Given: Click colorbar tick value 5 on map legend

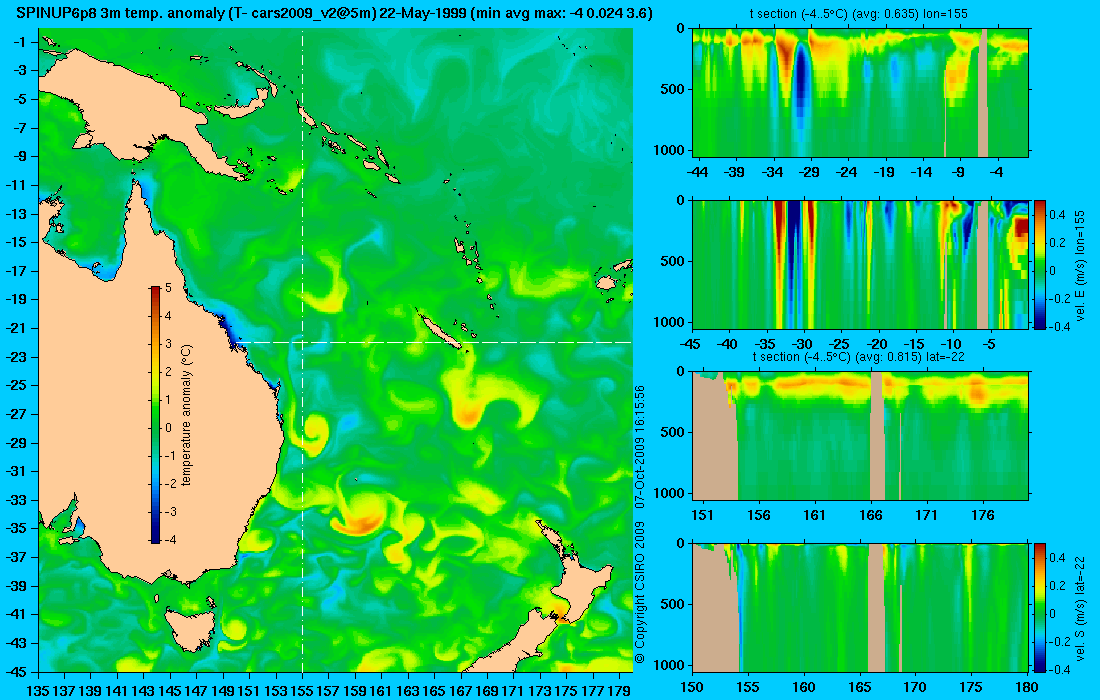Looking at the screenshot, I should (x=168, y=288).
